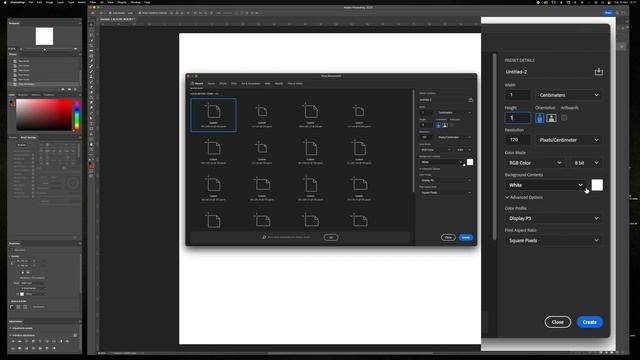Click the Create button in small New Document dialog

466,238
